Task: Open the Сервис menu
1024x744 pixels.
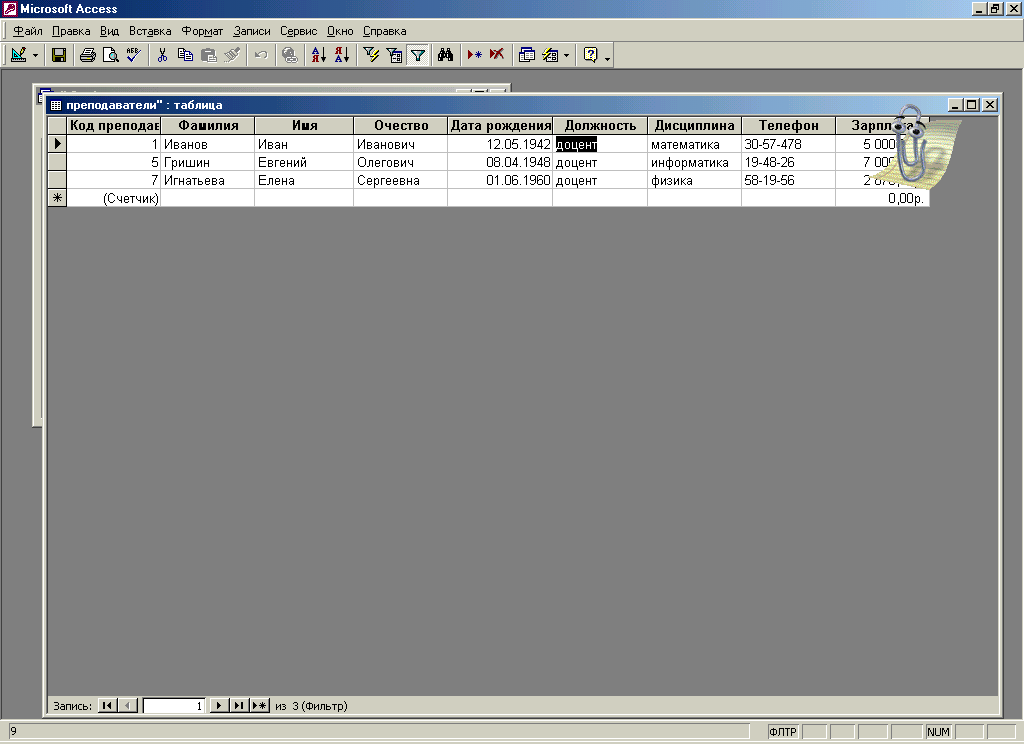Action: [298, 31]
